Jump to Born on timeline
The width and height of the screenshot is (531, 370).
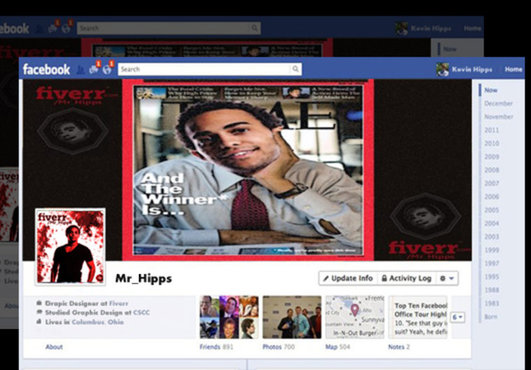click(491, 317)
